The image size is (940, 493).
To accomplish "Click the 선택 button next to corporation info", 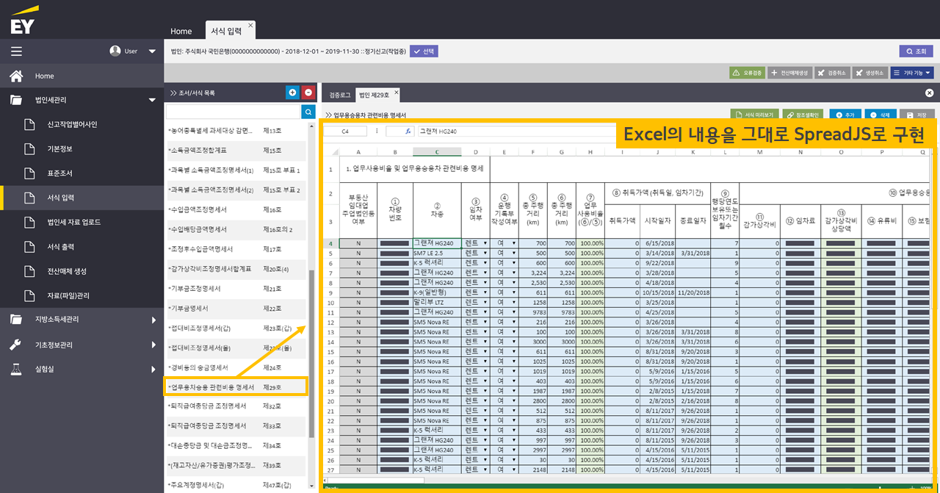I will (424, 52).
